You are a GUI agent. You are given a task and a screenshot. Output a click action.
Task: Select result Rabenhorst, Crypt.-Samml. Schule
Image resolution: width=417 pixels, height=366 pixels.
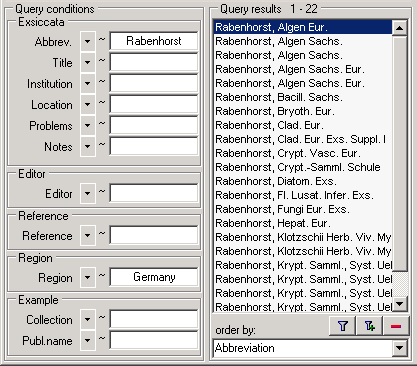[303, 167]
